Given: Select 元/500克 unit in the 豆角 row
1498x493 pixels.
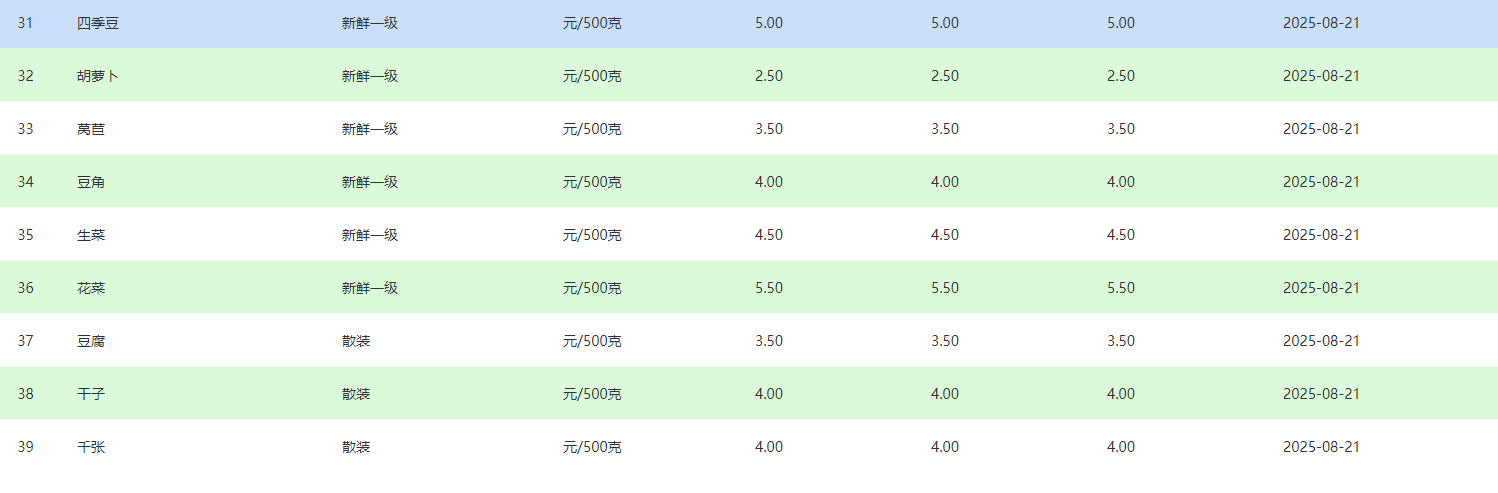Looking at the screenshot, I should pyautogui.click(x=592, y=182).
